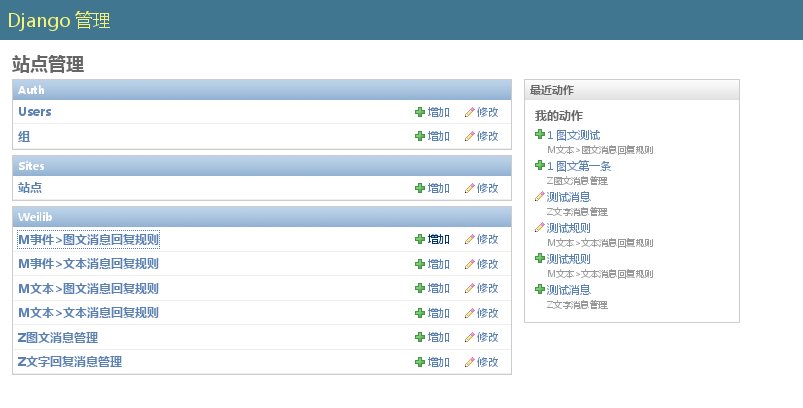The image size is (803, 408).
Task: Click pencil icon for M事件>图文消息回复规则
Action: pos(470,239)
